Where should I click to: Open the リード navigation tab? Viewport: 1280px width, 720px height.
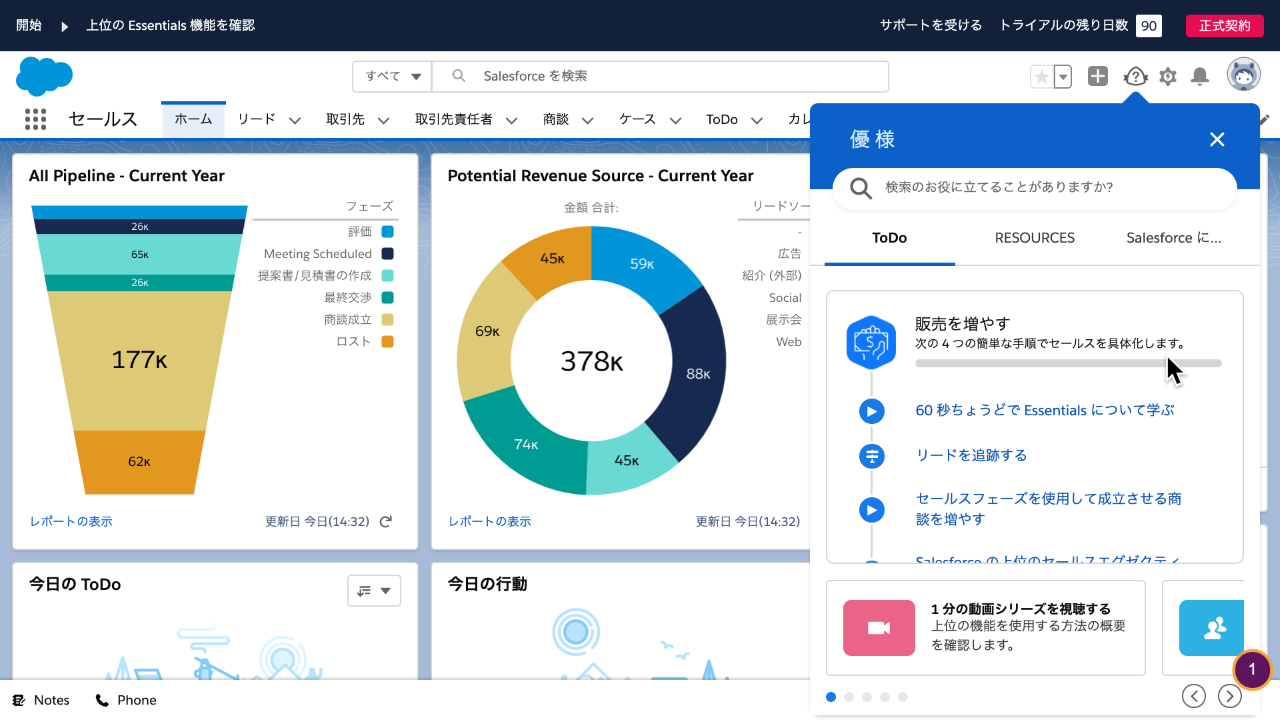click(256, 119)
